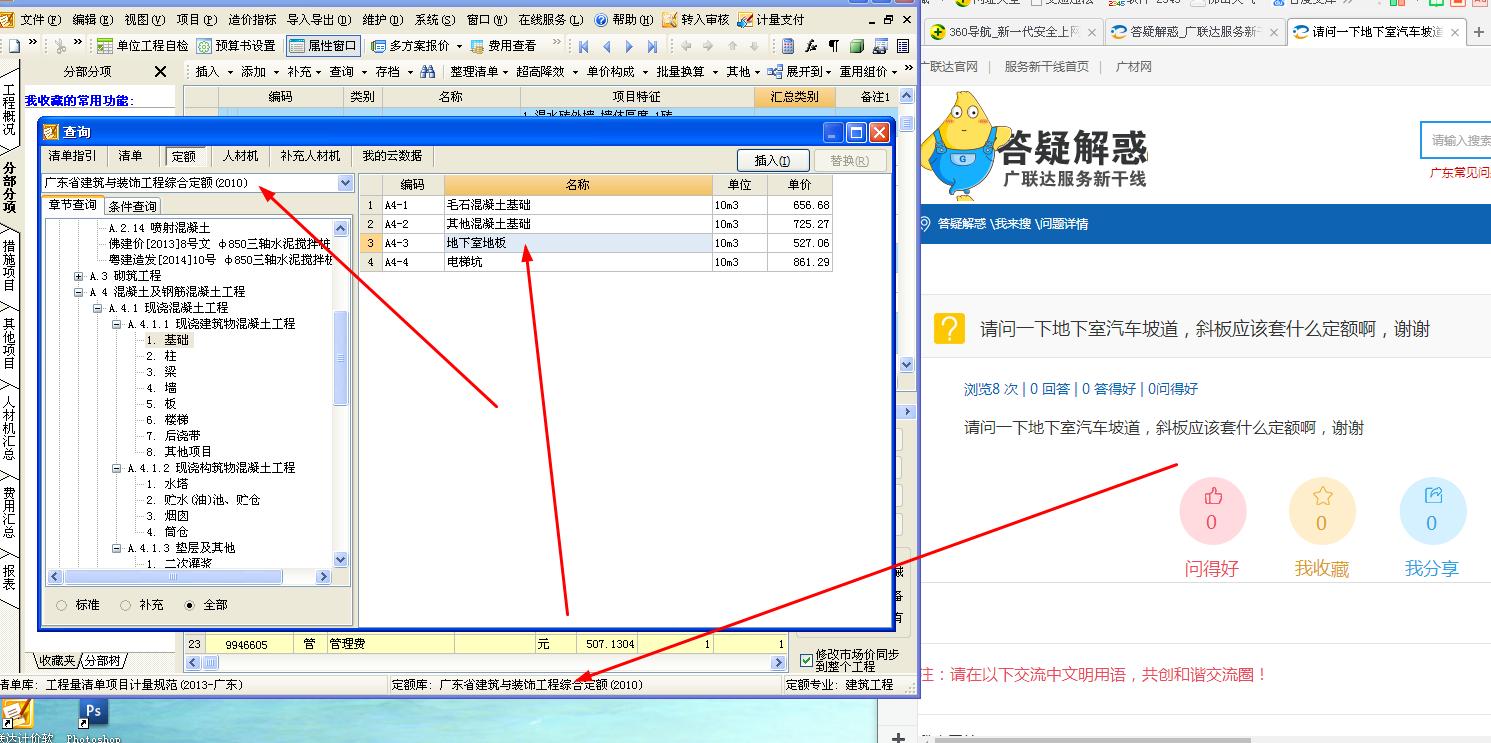Open the 插入 toolbar dropdown
Viewport: 1491px width, 743px height.
pyautogui.click(x=213, y=72)
